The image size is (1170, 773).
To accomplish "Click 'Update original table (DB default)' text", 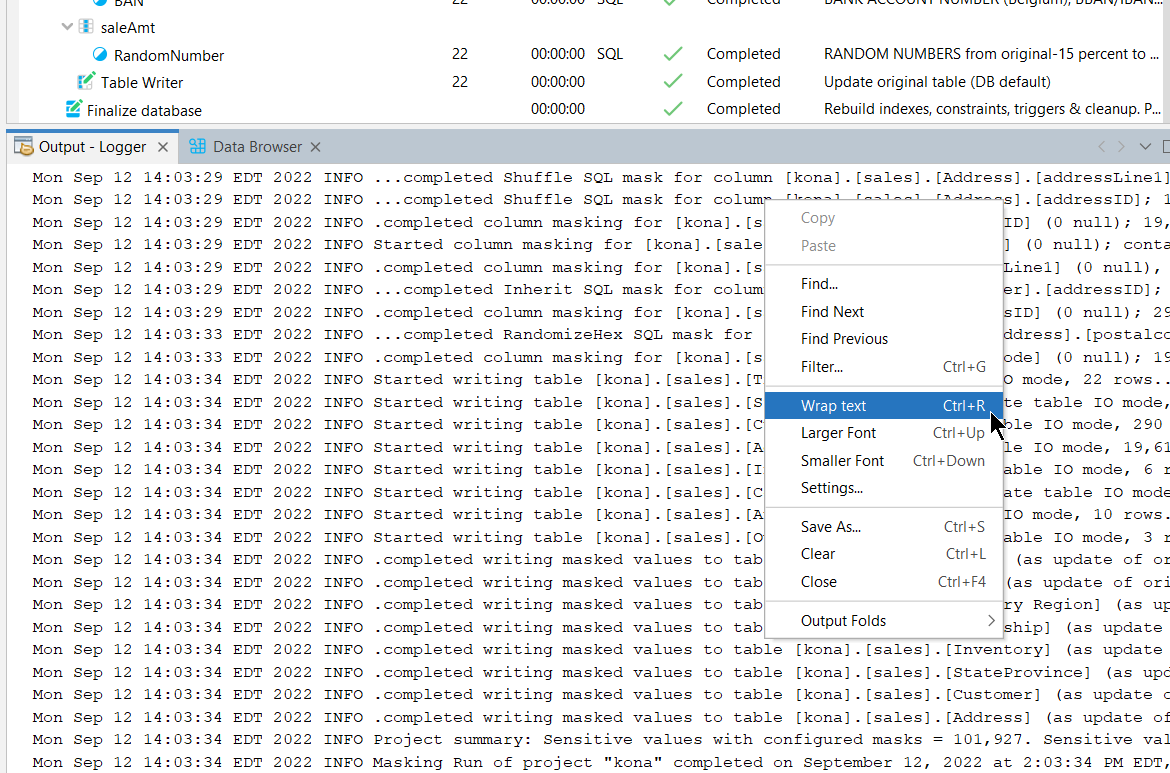I will (x=937, y=82).
